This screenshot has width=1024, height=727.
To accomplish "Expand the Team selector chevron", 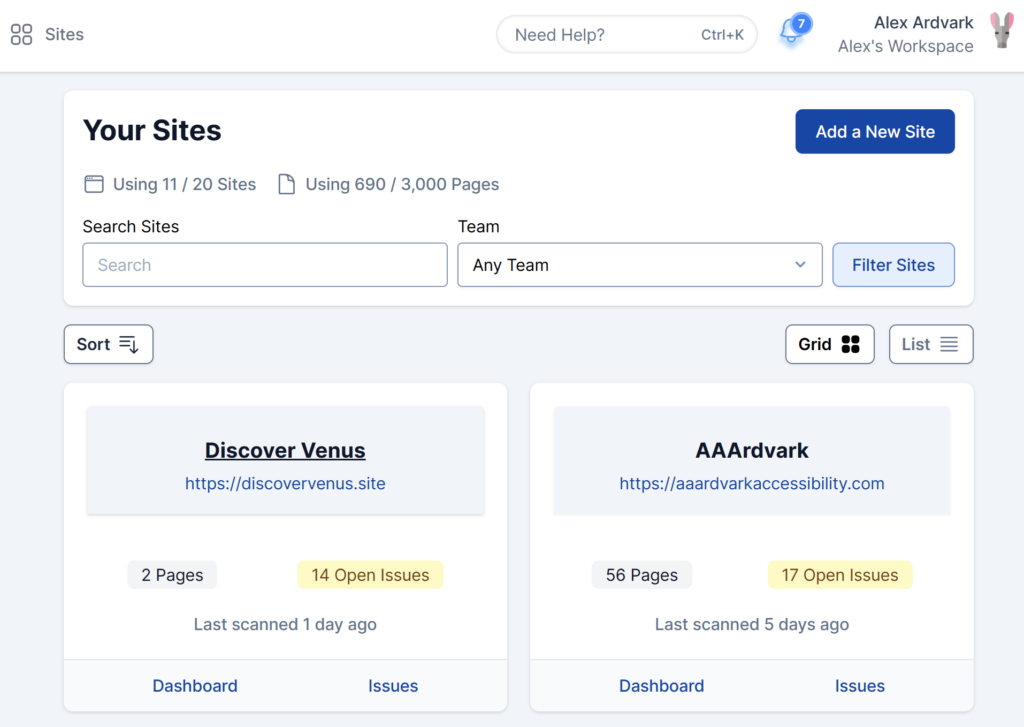I will 799,264.
